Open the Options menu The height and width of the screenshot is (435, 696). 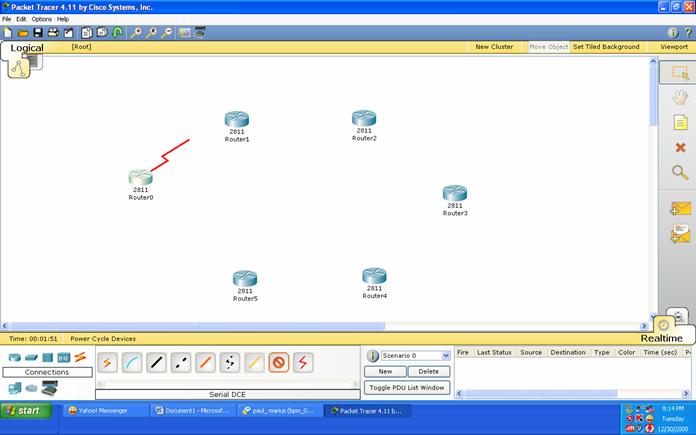41,19
